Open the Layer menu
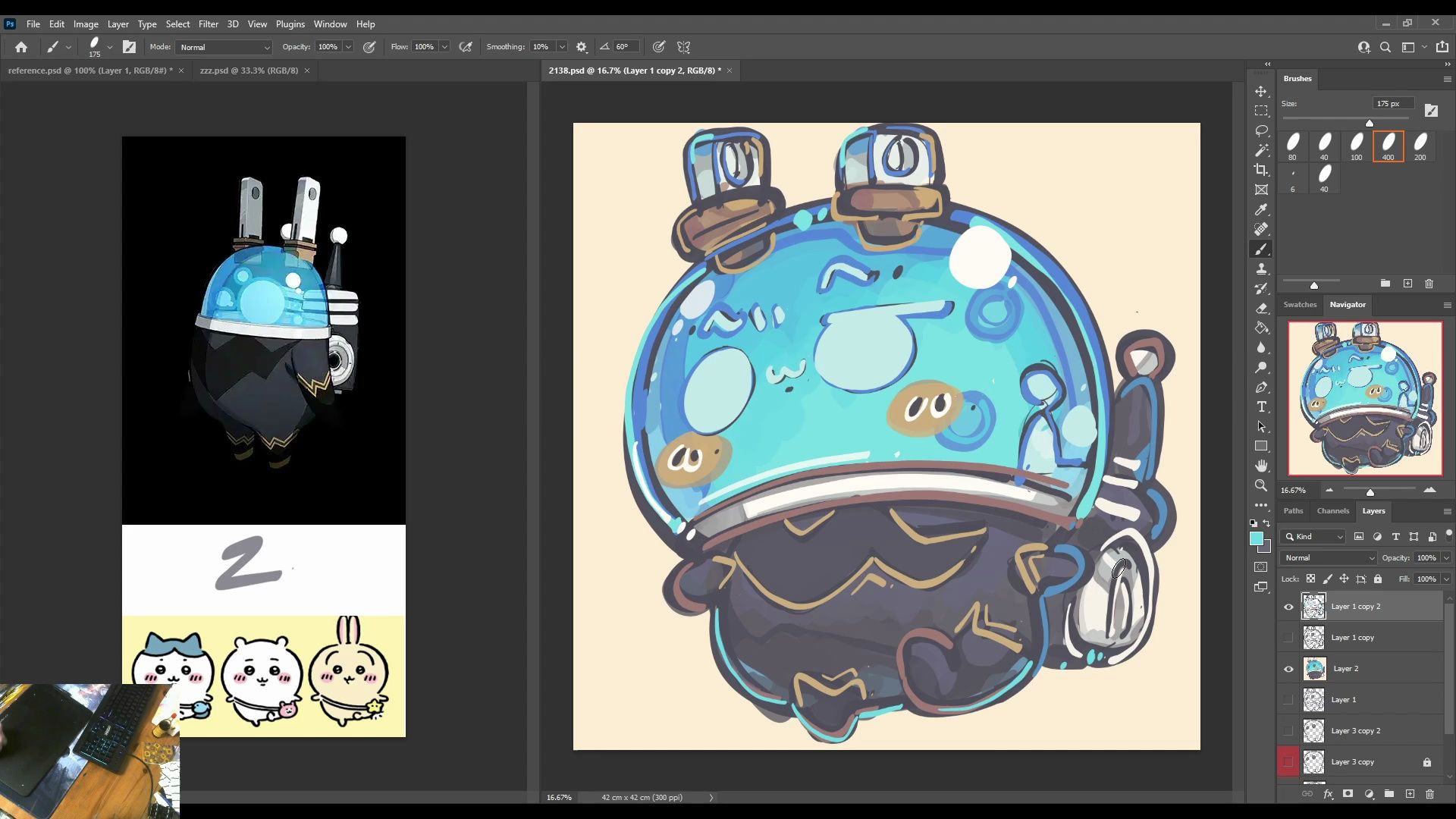This screenshot has width=1456, height=819. [x=118, y=24]
